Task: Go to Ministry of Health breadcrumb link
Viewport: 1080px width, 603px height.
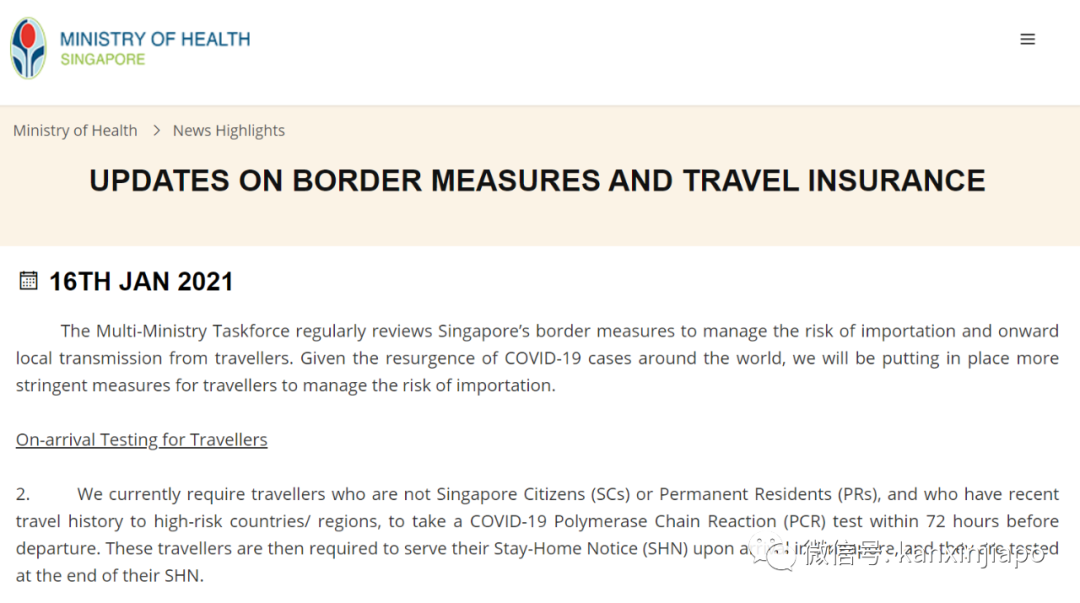Action: click(75, 130)
